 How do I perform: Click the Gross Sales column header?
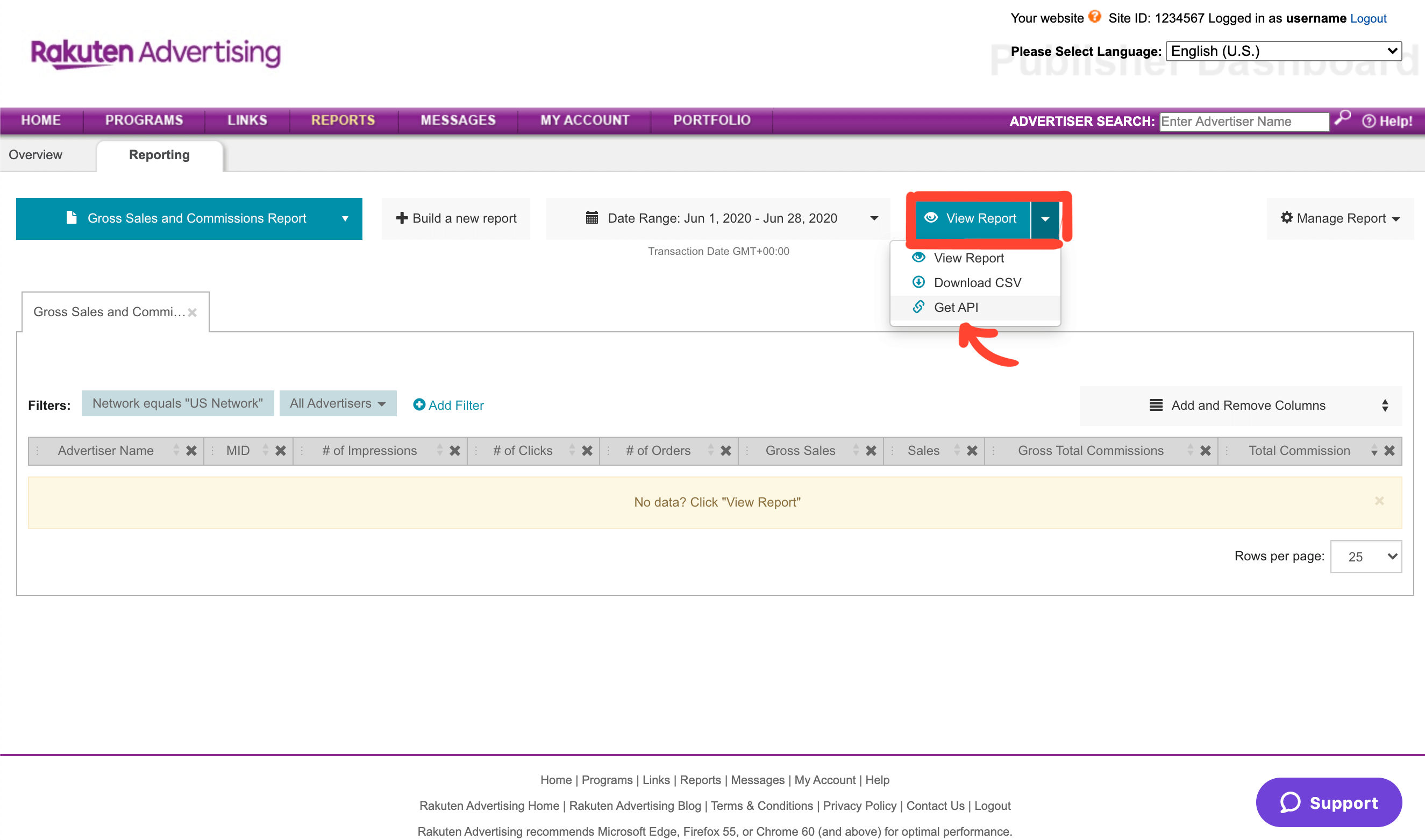coord(800,451)
